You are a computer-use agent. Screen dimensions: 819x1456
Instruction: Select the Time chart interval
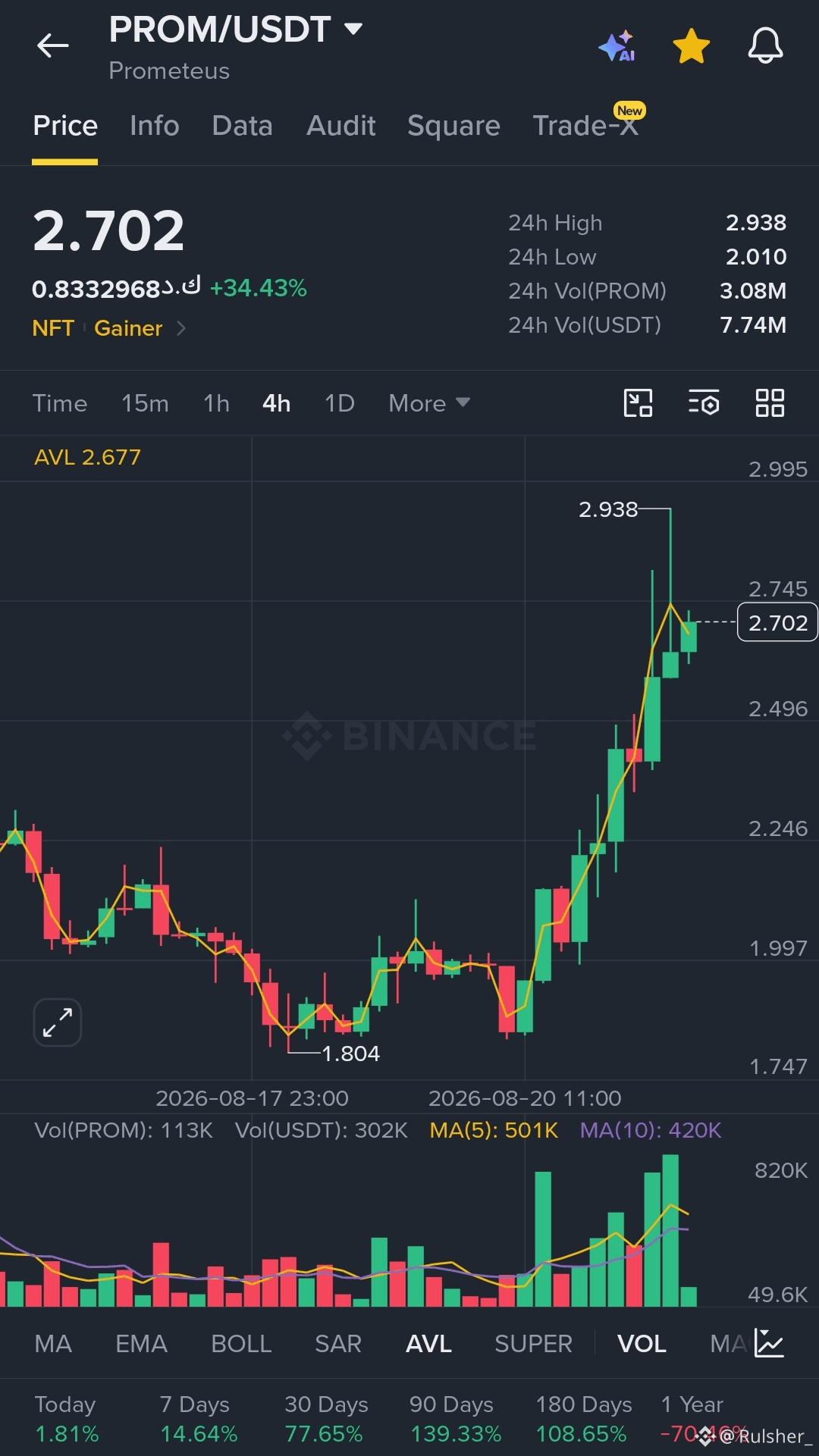59,403
